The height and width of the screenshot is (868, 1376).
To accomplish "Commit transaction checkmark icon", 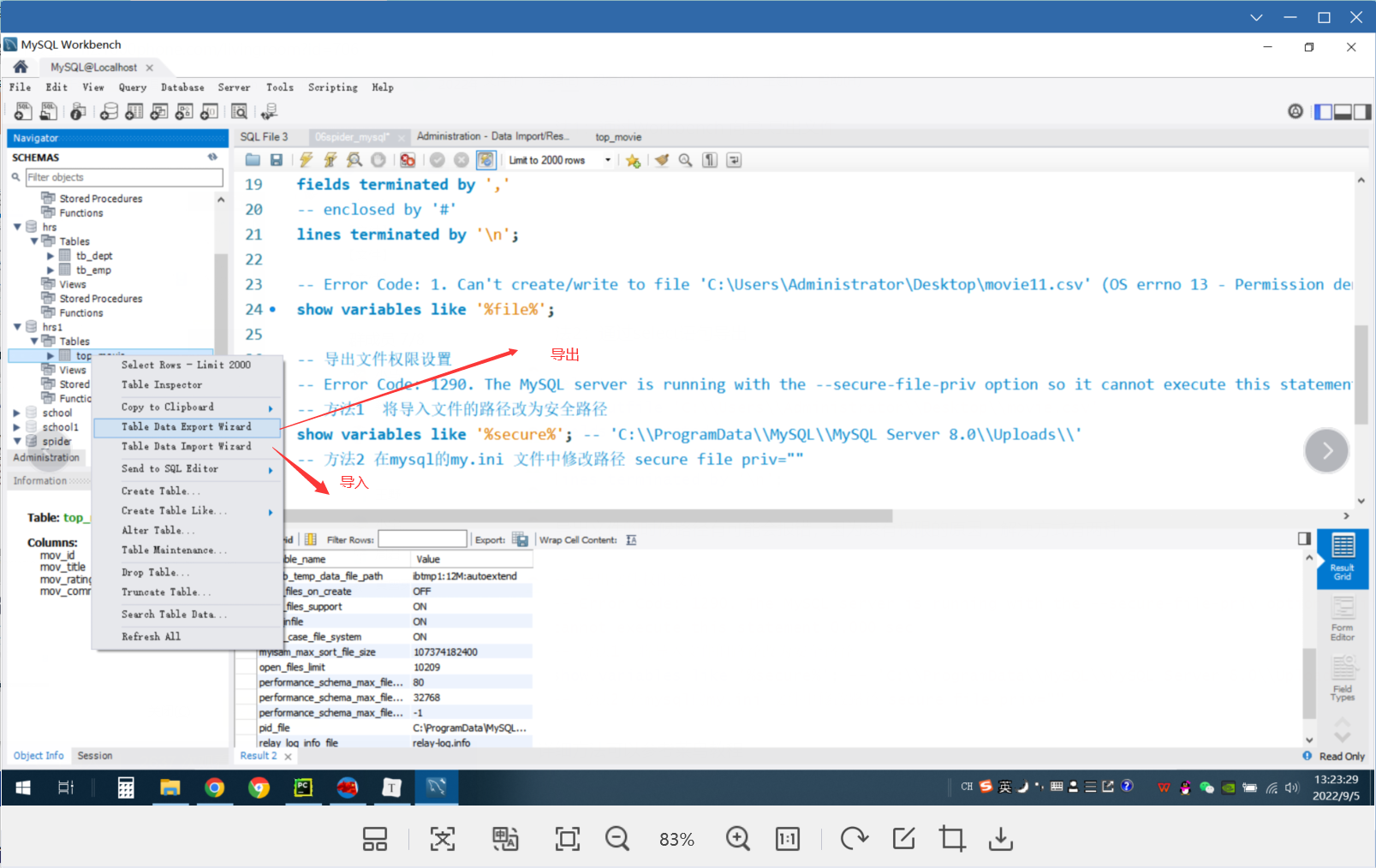I will point(438,160).
